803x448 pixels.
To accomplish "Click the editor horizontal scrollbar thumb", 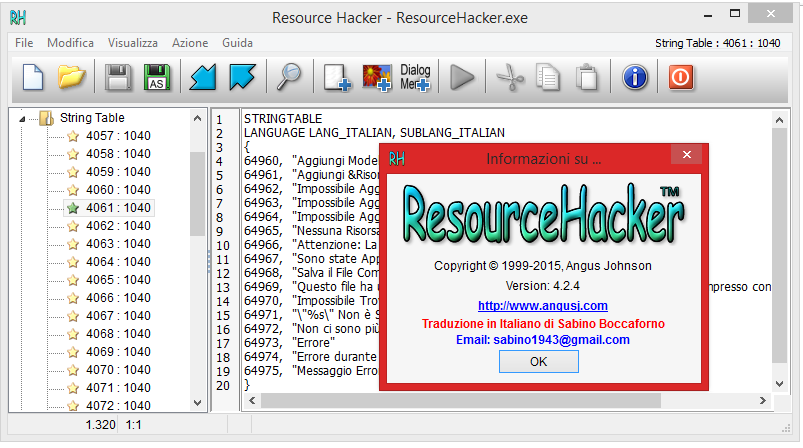I will [x=461, y=400].
